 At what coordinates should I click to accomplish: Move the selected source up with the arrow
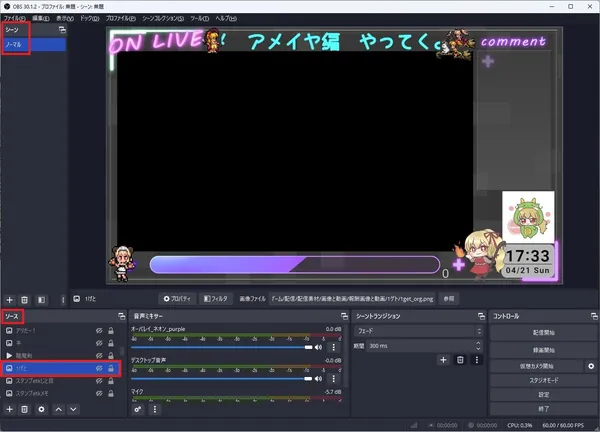point(57,409)
